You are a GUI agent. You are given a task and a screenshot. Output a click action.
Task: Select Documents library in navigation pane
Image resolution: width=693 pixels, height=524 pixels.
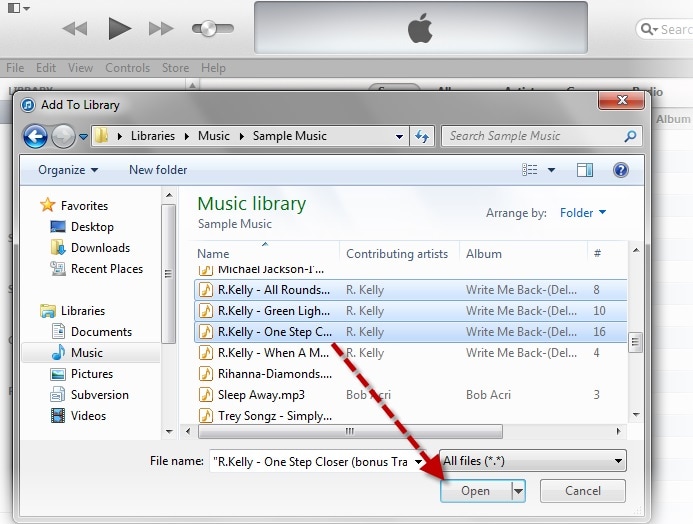pos(101,332)
